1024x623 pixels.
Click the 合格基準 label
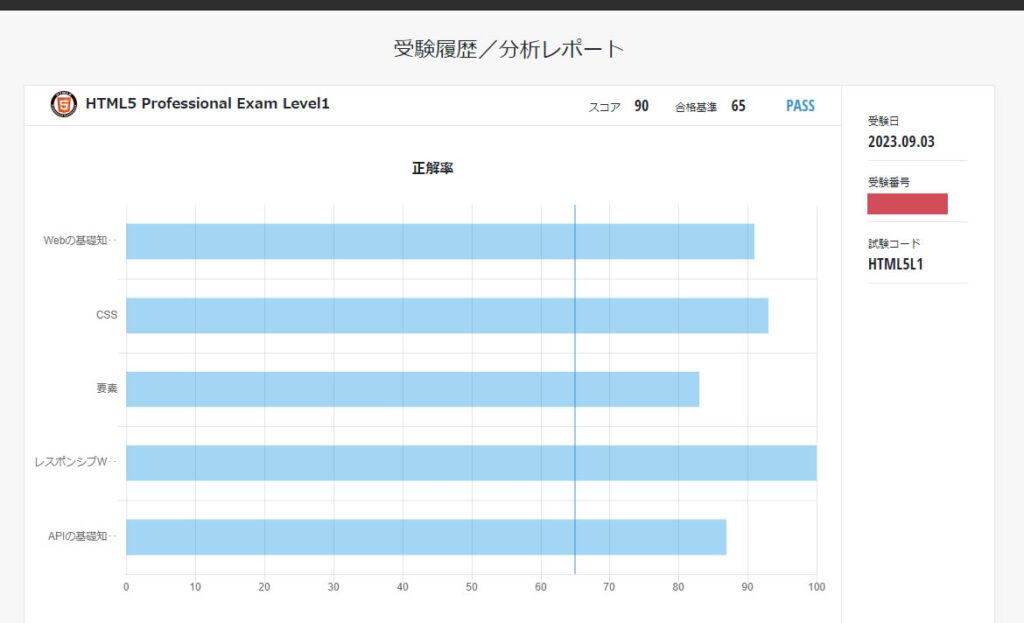(696, 107)
